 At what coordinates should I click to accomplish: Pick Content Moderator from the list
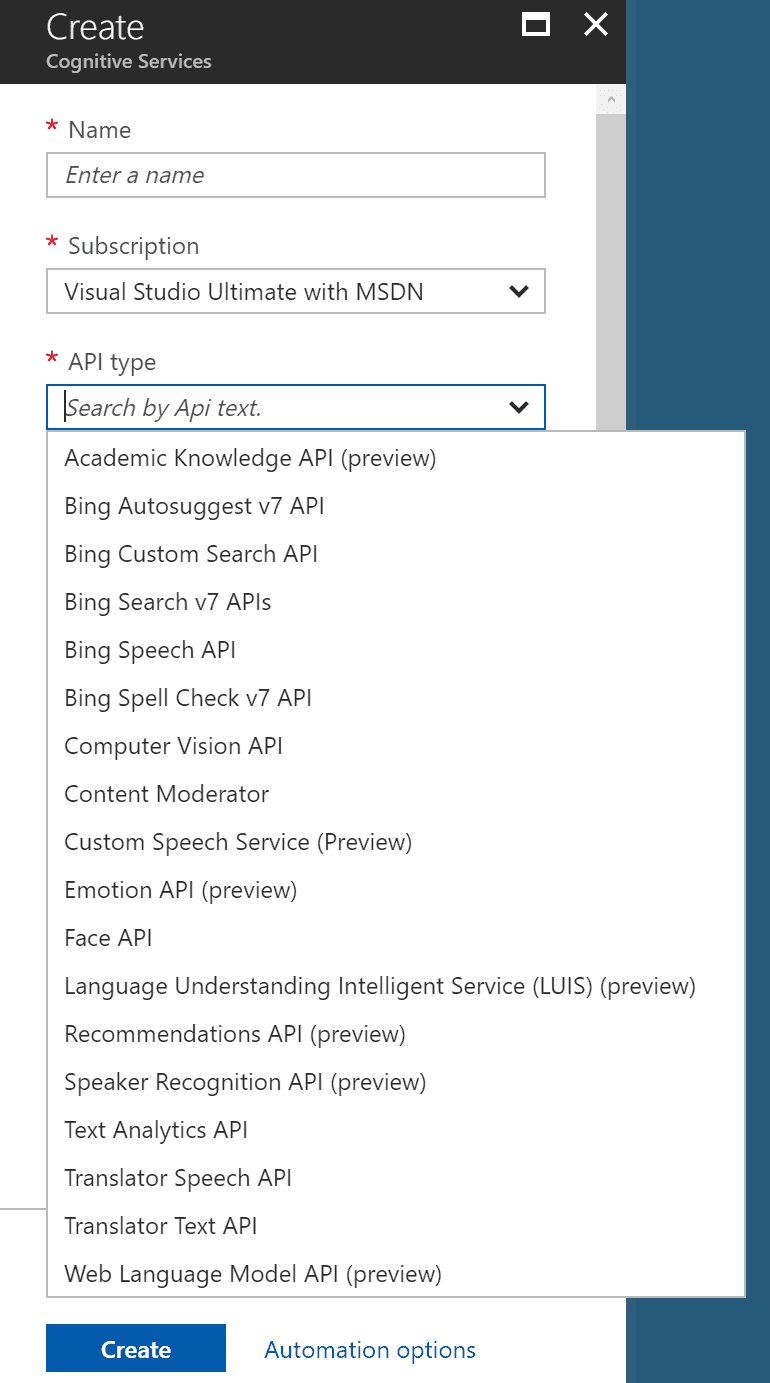point(396,794)
